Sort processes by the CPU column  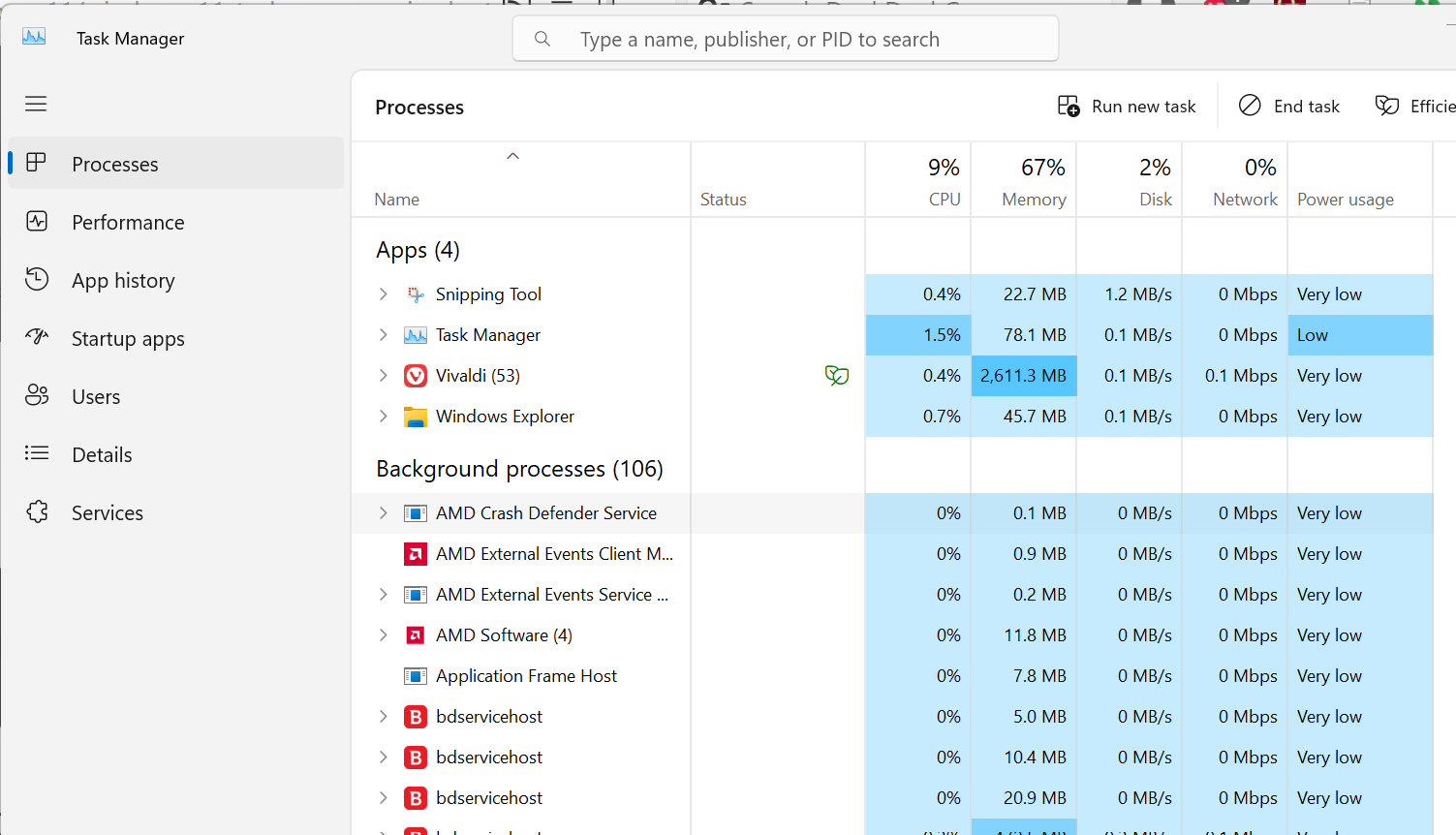[x=918, y=180]
